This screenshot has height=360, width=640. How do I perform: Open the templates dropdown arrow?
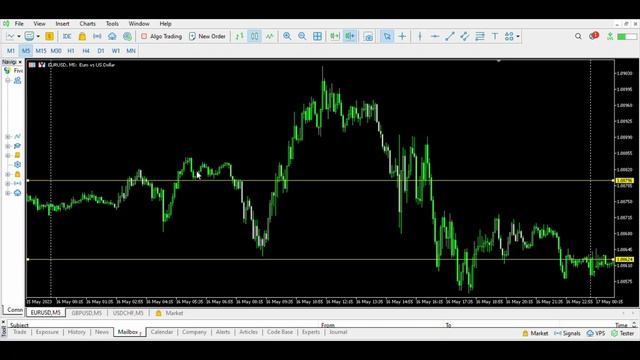(38, 36)
